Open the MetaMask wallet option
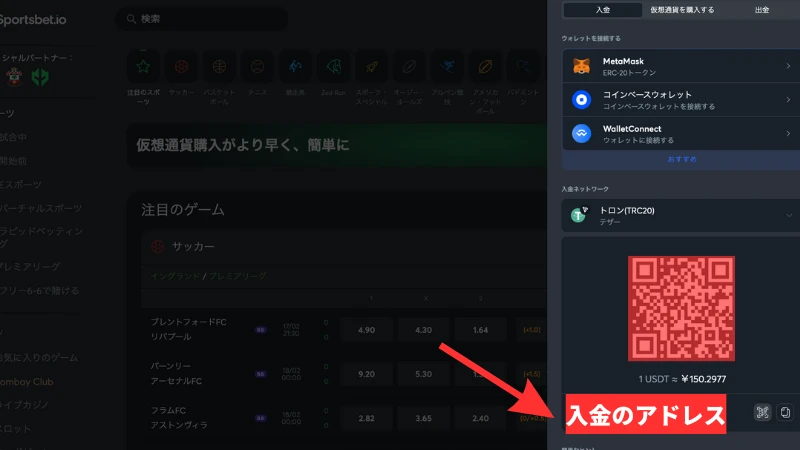 (681, 66)
